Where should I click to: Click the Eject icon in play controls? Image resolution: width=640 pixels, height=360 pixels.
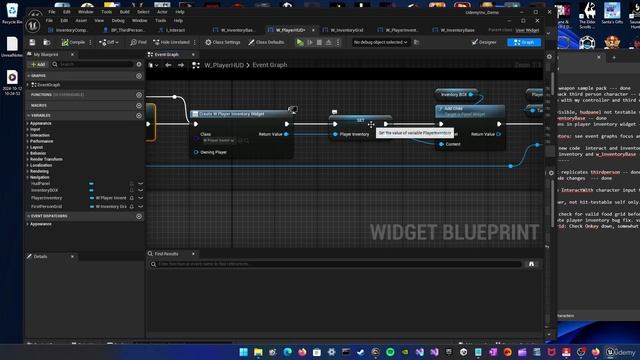(x=329, y=42)
